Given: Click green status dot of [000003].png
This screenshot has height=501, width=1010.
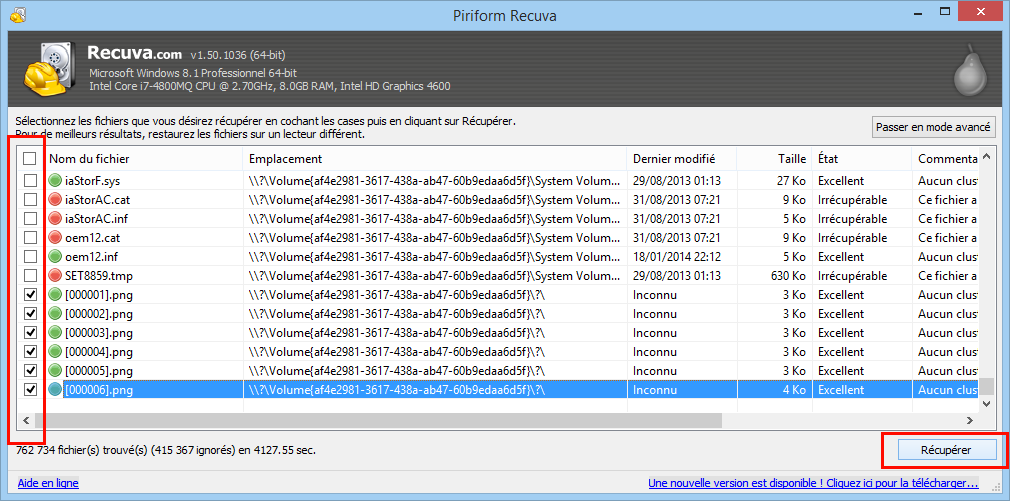Looking at the screenshot, I should (55, 333).
